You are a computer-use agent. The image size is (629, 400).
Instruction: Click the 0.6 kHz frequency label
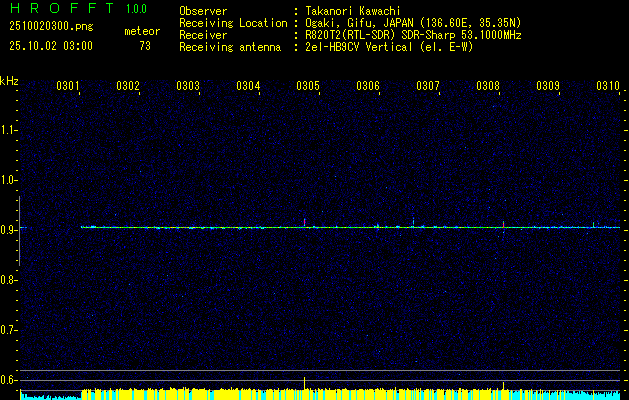[9, 380]
